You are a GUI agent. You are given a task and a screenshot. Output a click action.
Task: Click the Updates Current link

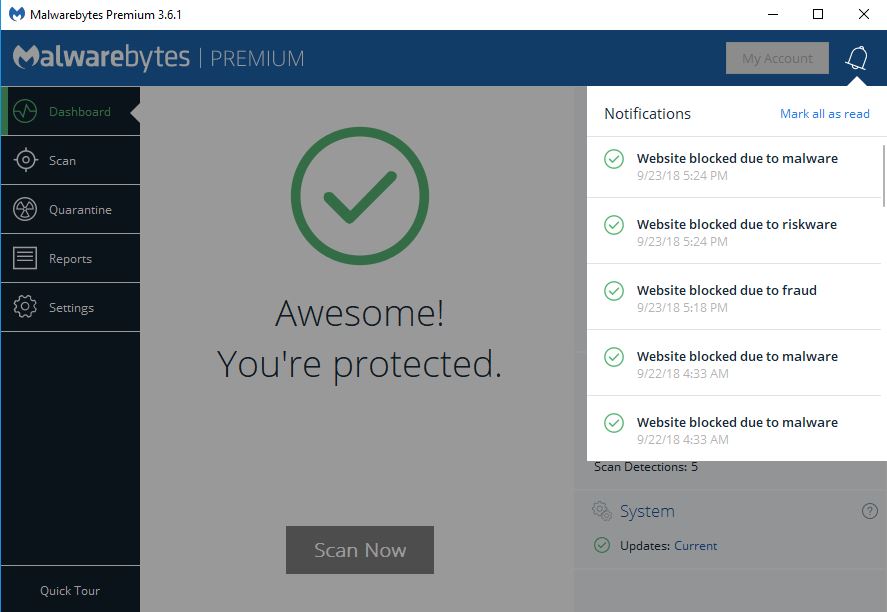pos(695,546)
